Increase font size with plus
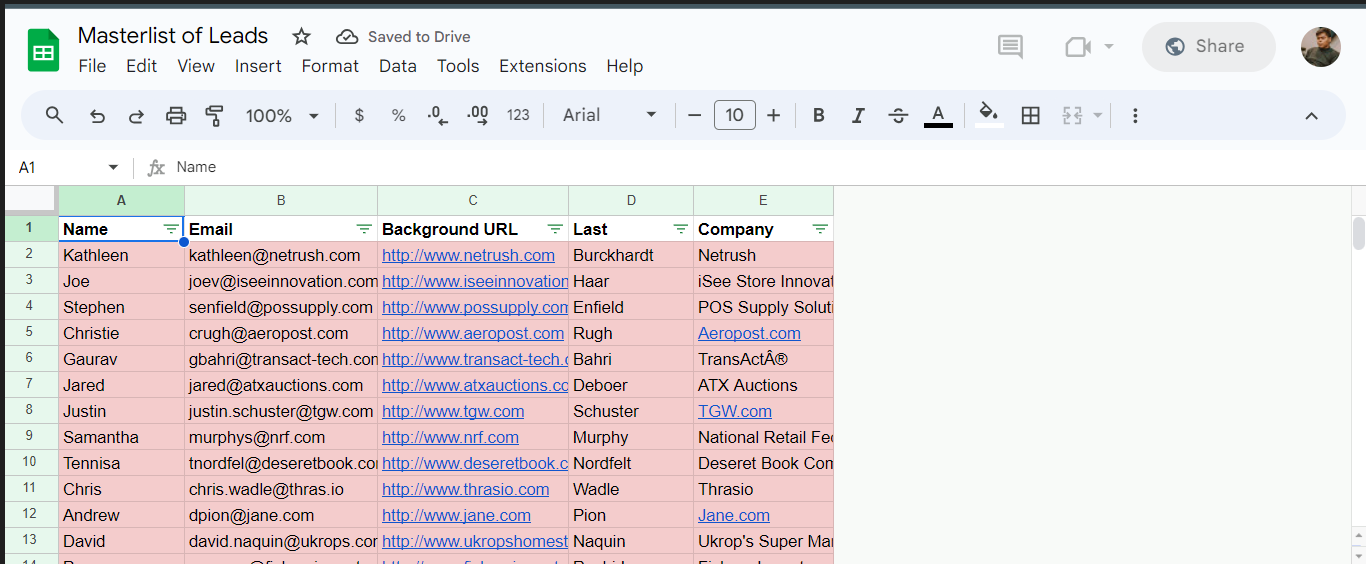Viewport: 1366px width, 564px height. 773,116
